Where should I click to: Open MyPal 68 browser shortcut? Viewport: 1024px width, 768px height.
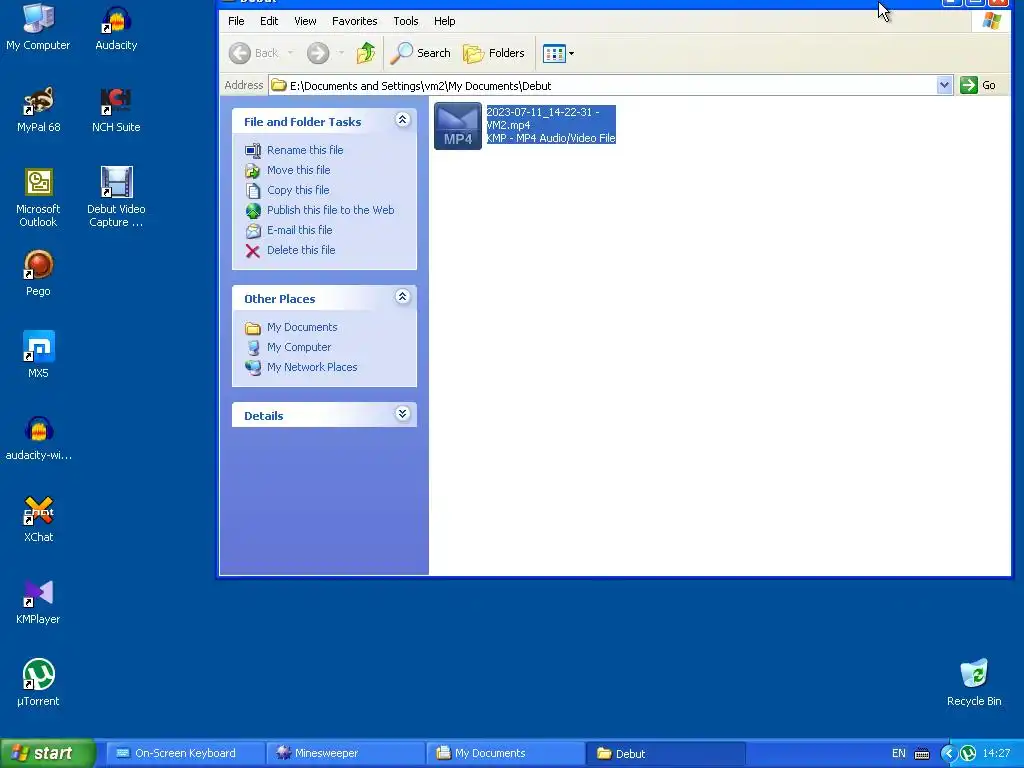click(x=38, y=109)
